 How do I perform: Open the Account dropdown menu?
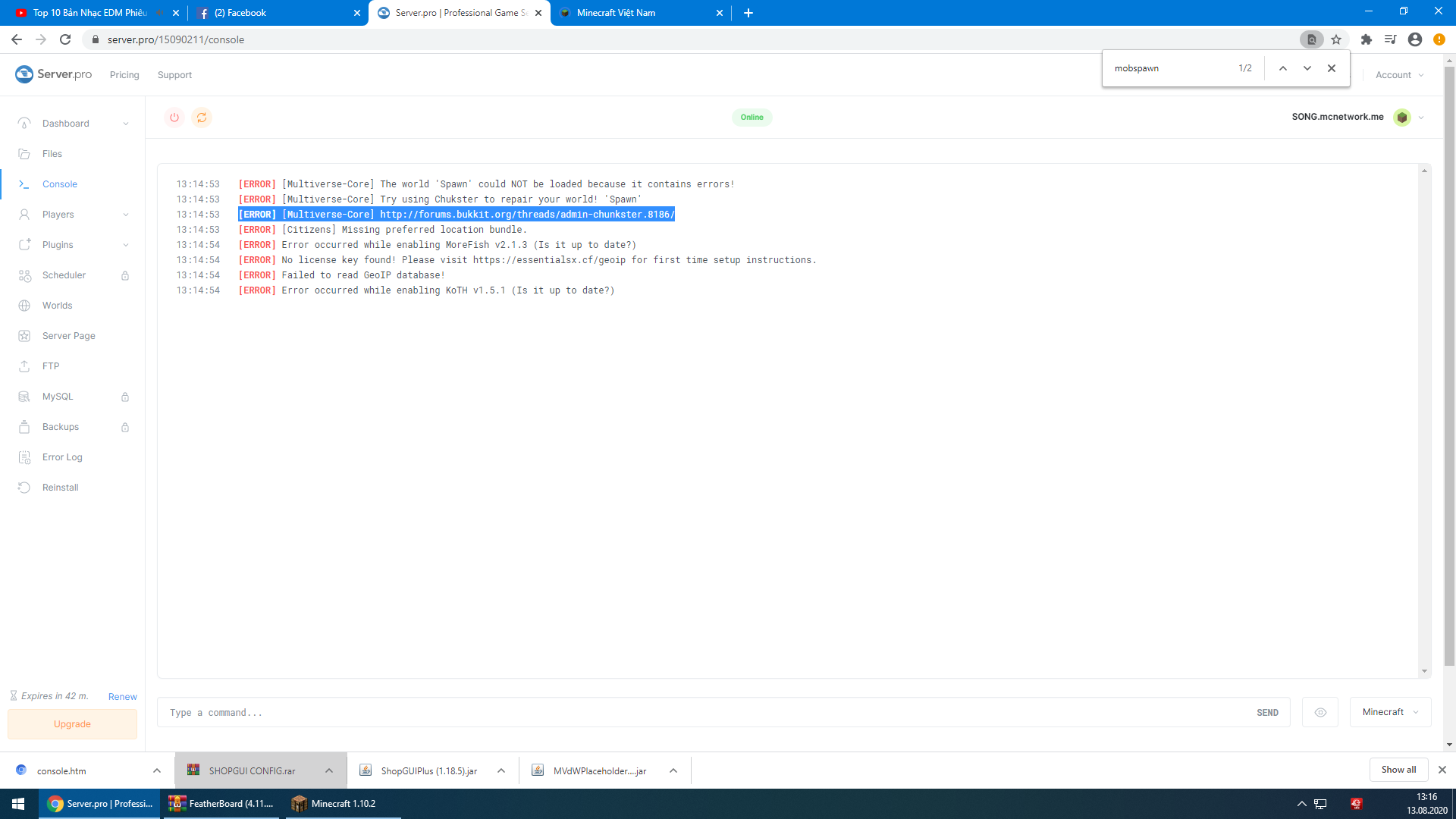coord(1399,75)
